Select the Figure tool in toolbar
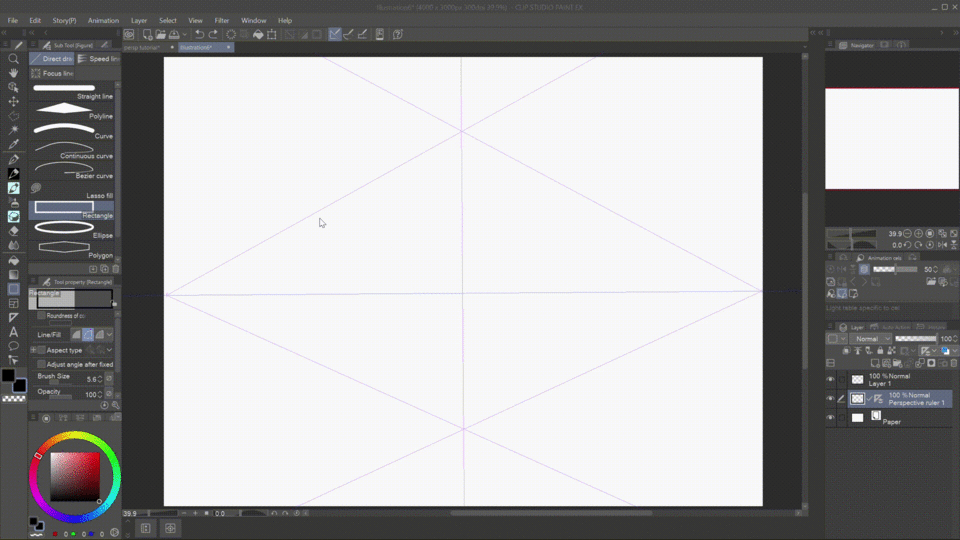Screen dimensions: 960x540 [x=13, y=289]
